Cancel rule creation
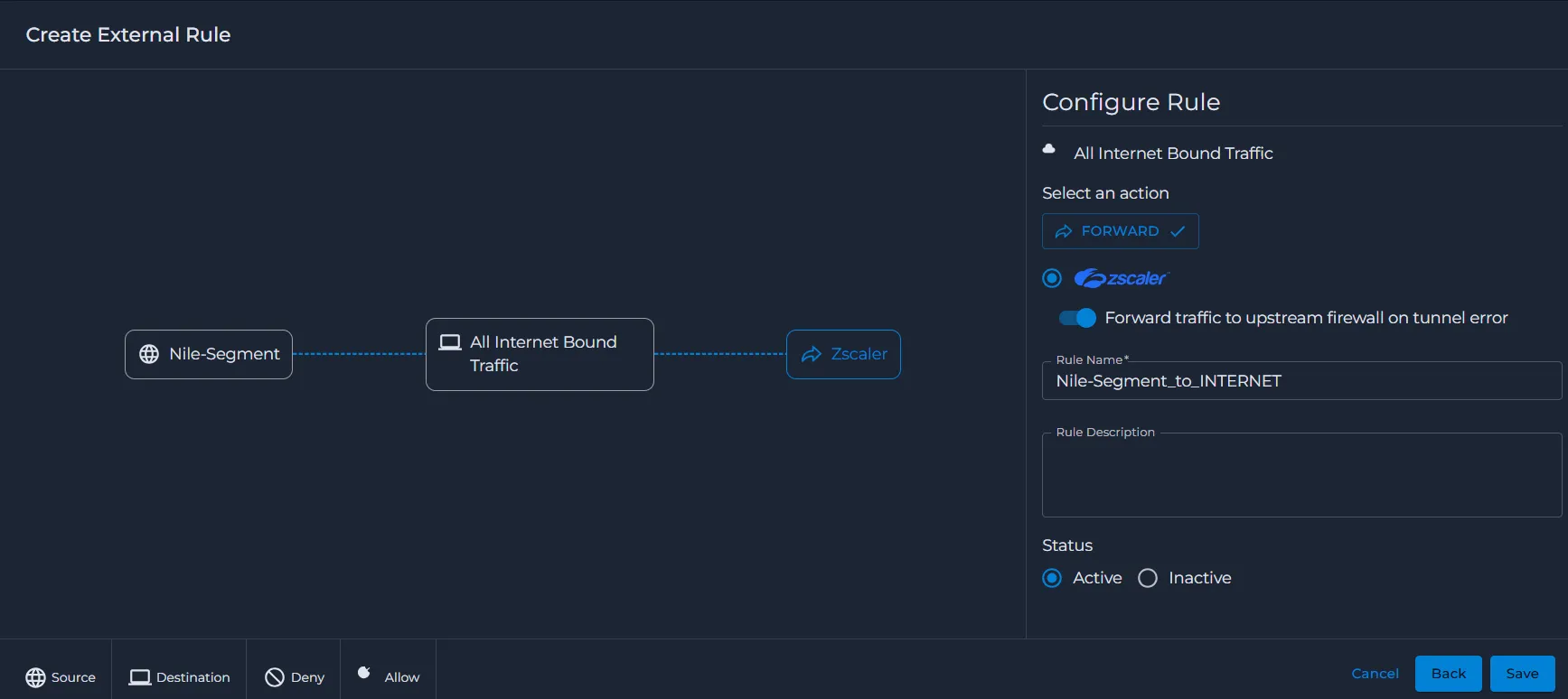 [1375, 674]
